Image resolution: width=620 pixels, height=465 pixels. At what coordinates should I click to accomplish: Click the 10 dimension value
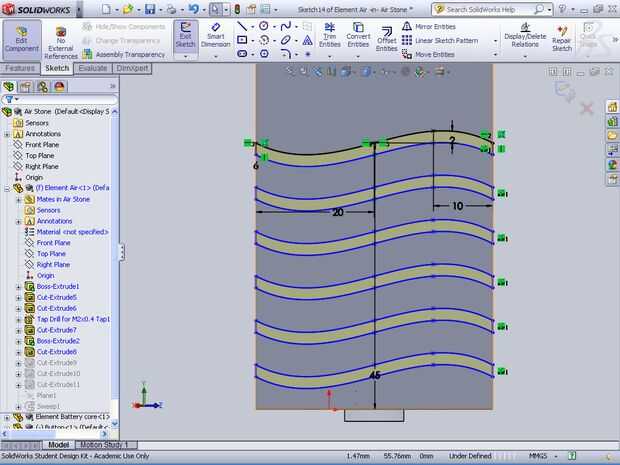[x=457, y=206]
